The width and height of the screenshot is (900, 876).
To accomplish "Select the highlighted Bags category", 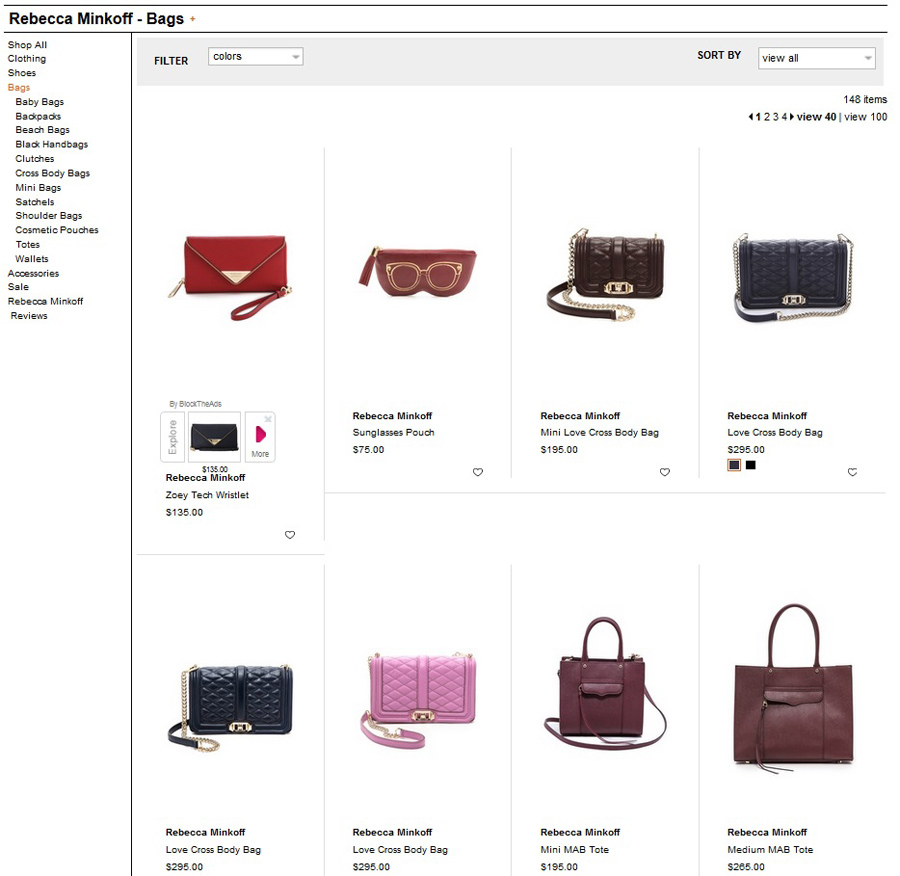I will tap(19, 87).
